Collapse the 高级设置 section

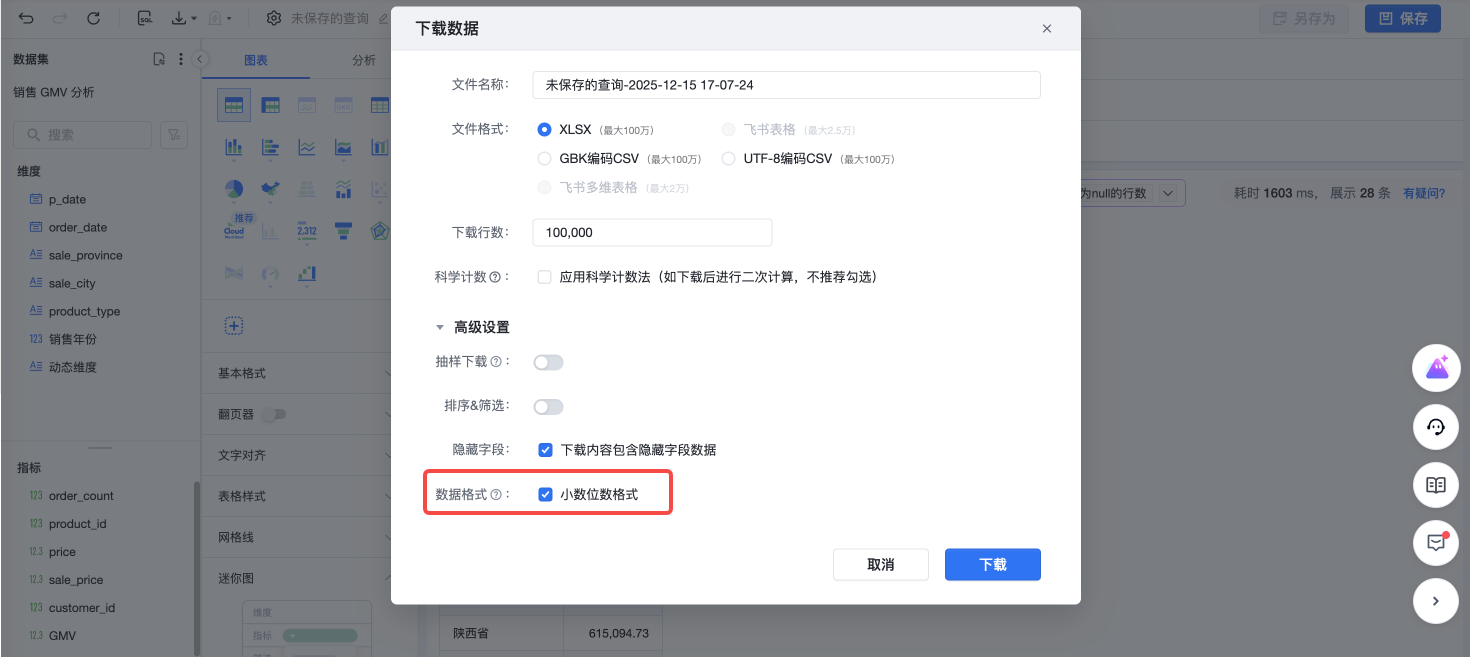tap(439, 327)
